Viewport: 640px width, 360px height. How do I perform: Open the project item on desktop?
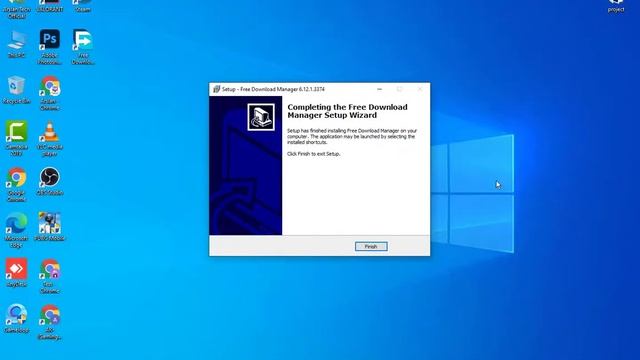616,6
